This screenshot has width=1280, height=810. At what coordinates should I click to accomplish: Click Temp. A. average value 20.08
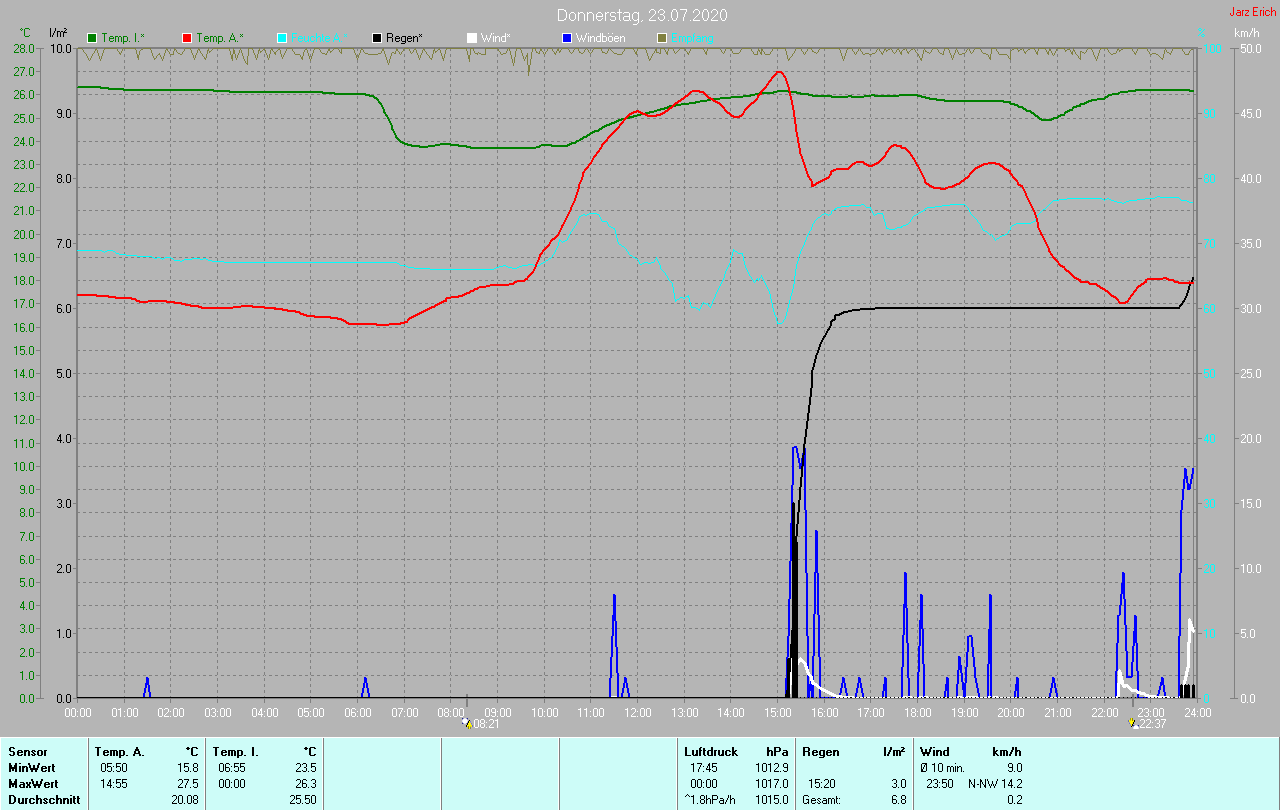[x=185, y=800]
